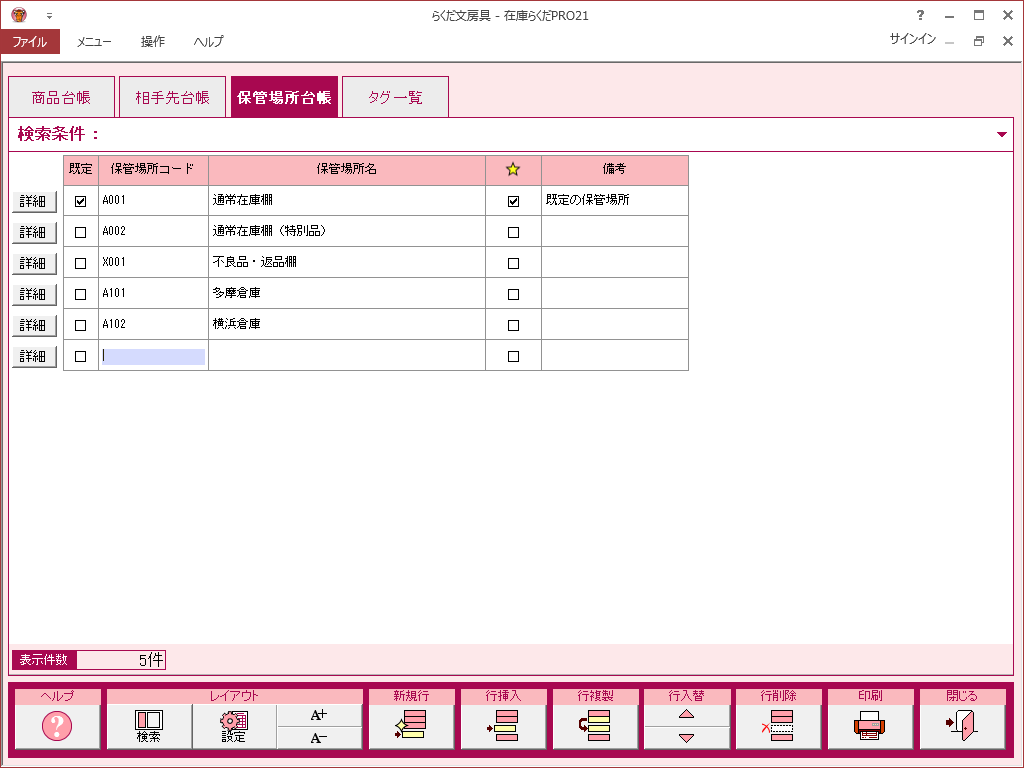This screenshot has width=1024, height=768.
Task: Add a new row with 新規行 icon
Action: click(411, 726)
